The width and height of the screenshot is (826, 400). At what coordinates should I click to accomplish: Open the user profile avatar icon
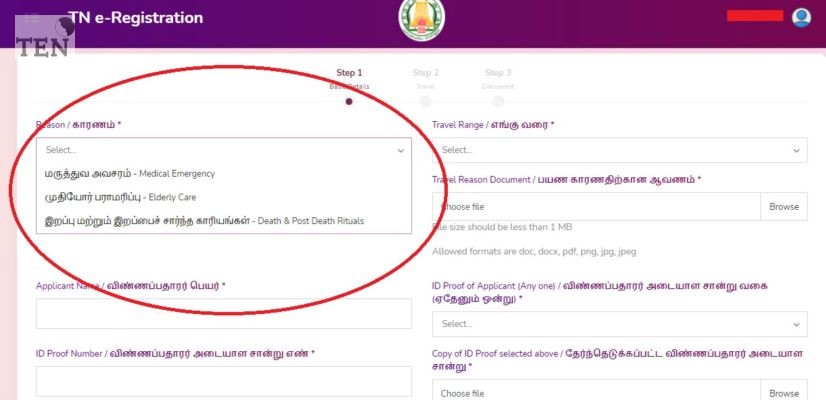(801, 17)
